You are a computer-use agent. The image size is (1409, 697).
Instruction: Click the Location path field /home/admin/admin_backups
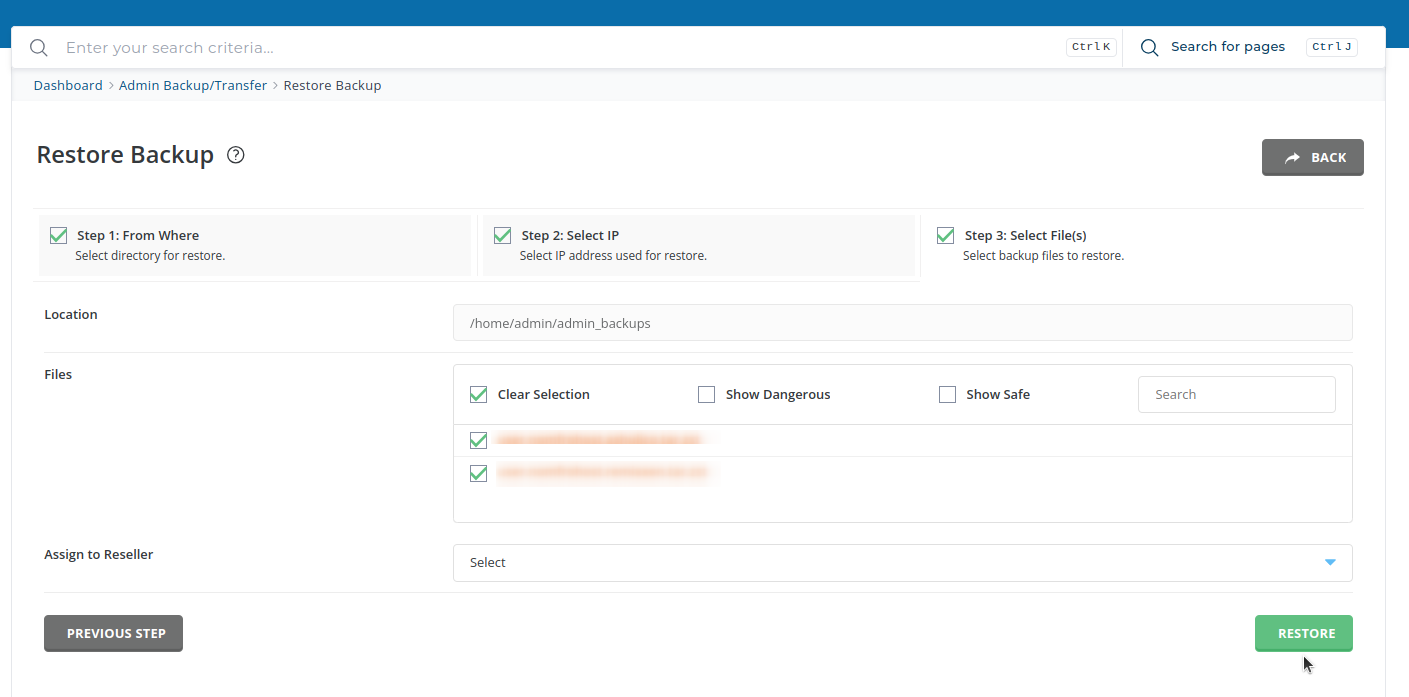[903, 323]
